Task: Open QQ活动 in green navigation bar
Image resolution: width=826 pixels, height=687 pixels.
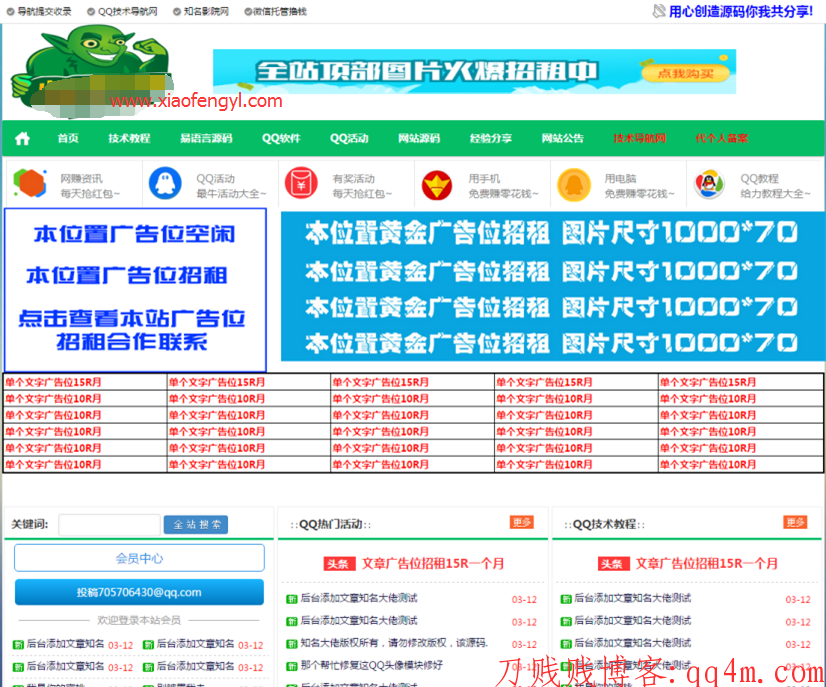Action: (x=349, y=139)
